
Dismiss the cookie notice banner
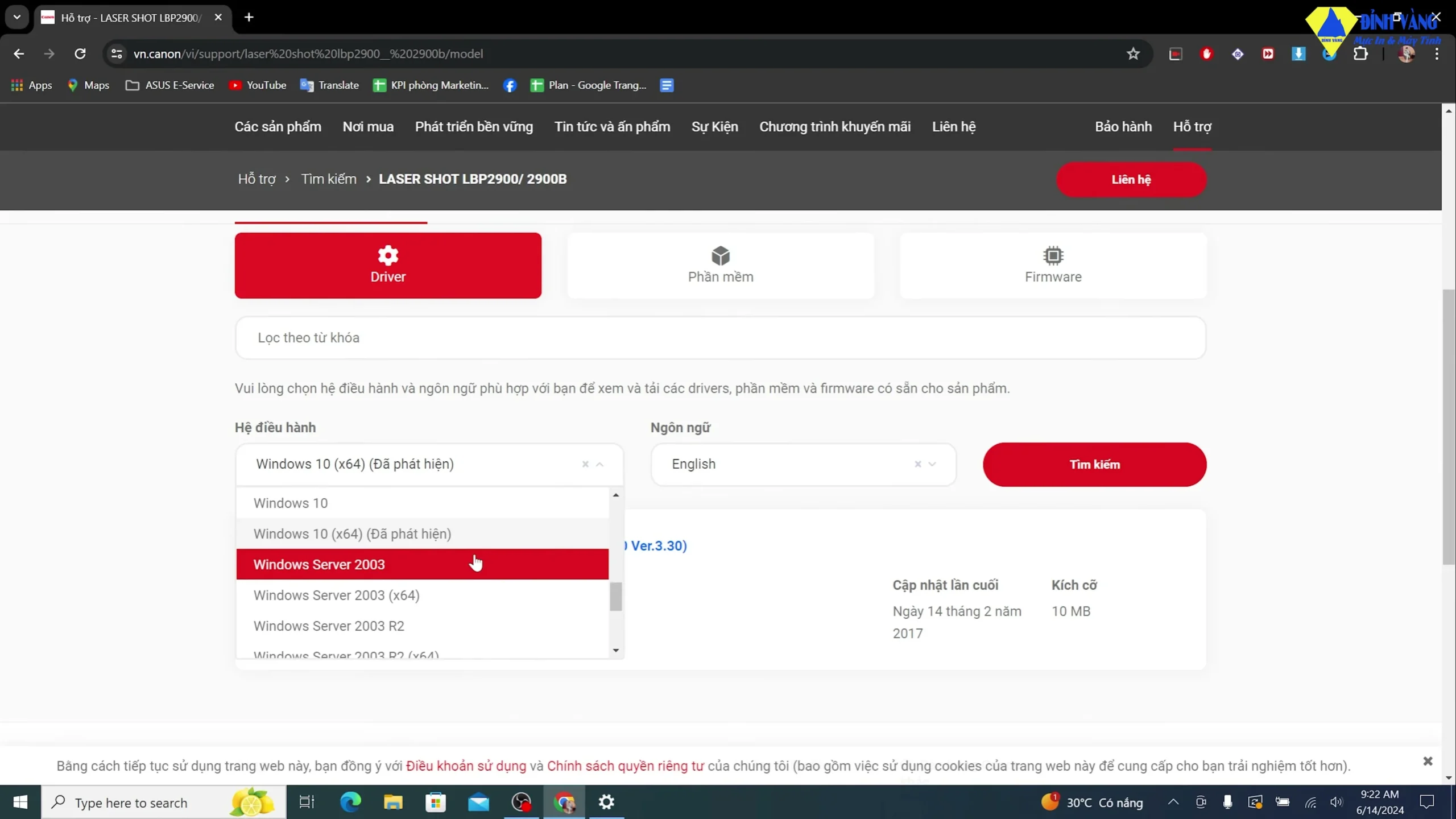tap(1428, 761)
